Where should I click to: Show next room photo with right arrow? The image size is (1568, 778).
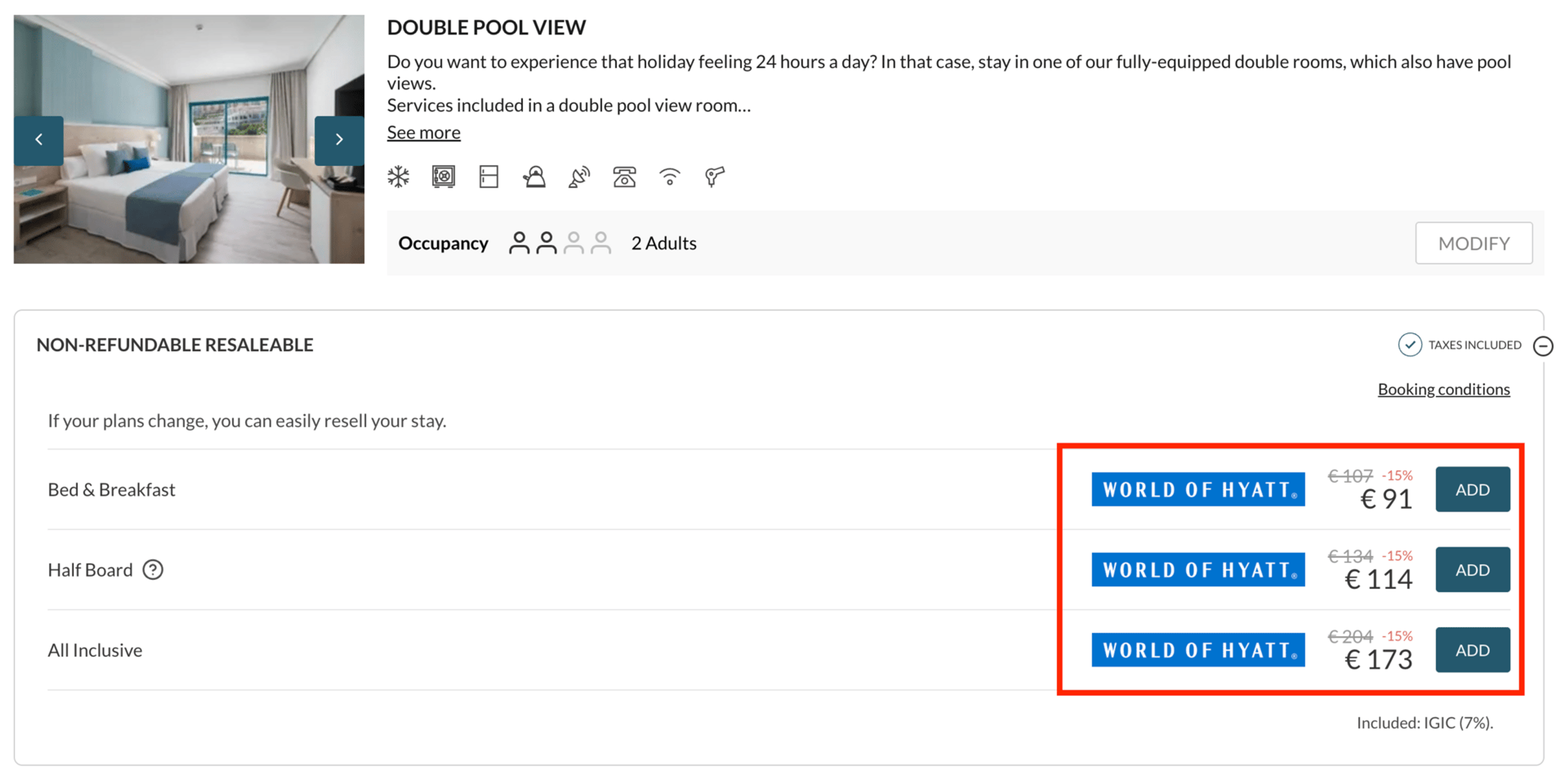pos(339,140)
